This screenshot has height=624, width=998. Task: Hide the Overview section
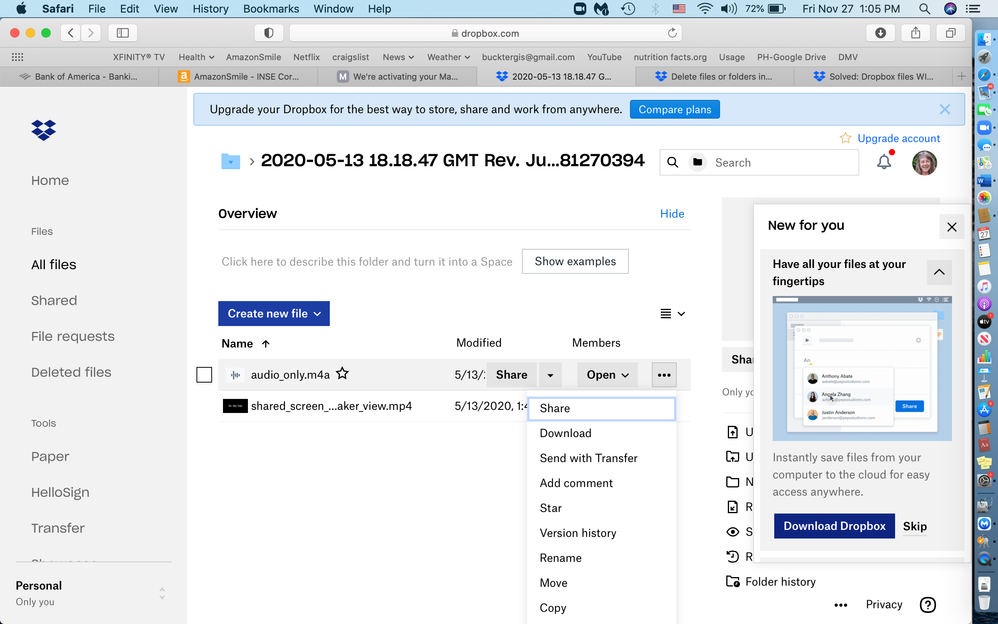[672, 214]
